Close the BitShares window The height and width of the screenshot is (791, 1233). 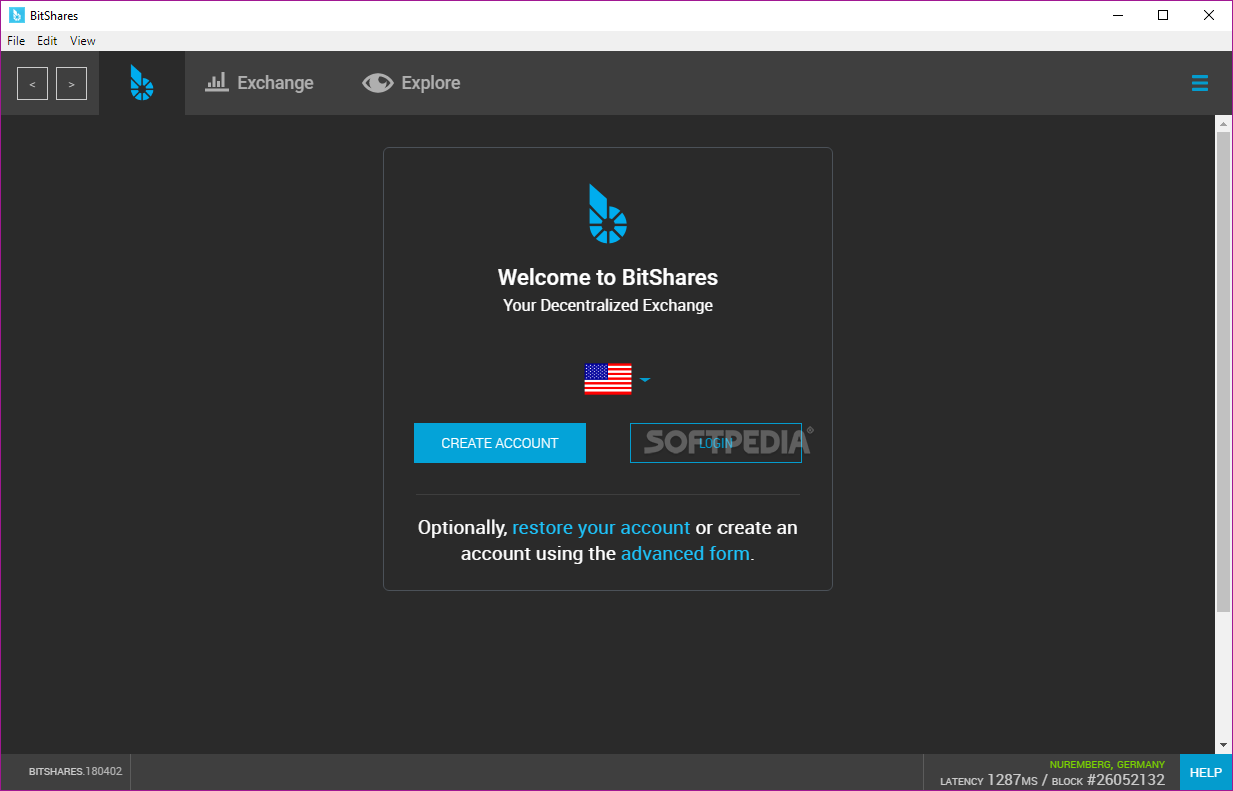1209,15
